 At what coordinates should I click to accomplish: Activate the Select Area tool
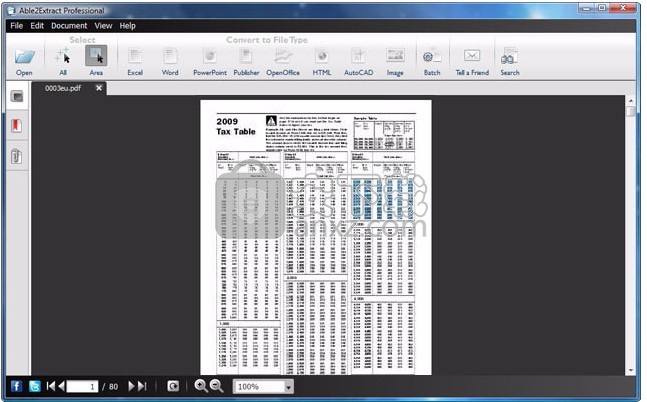point(96,61)
